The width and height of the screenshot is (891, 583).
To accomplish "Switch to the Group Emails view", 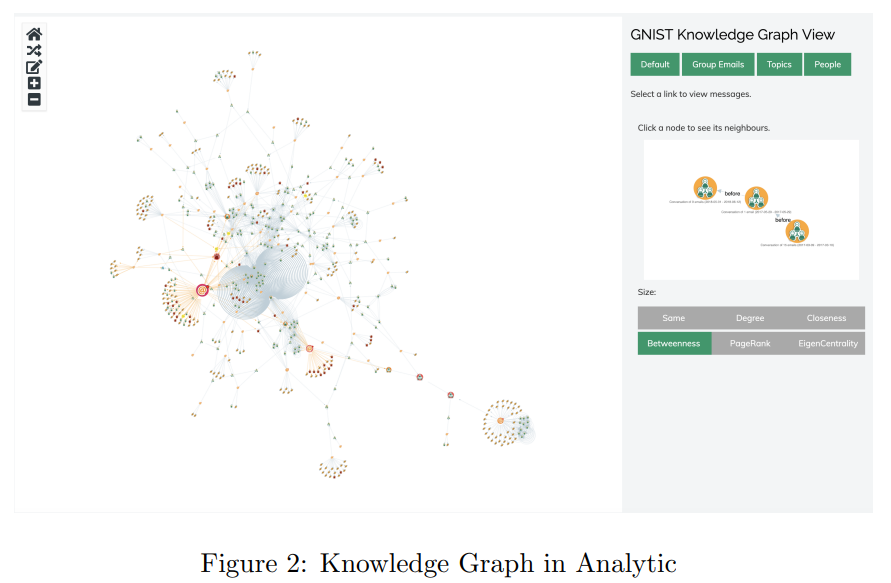I will pyautogui.click(x=718, y=64).
